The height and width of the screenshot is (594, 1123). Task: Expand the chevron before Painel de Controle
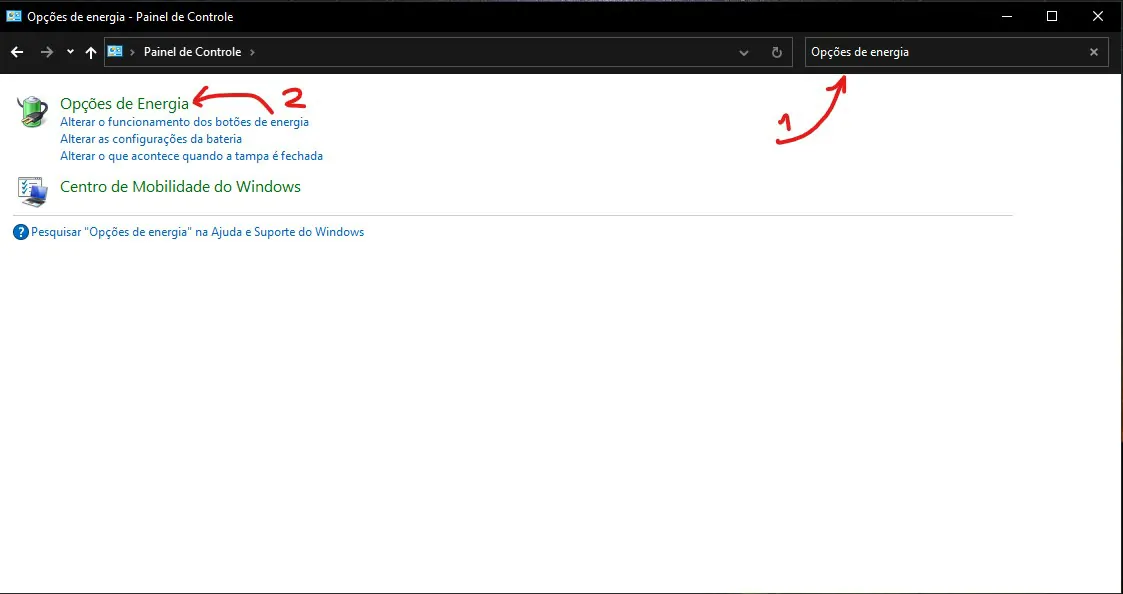click(132, 52)
